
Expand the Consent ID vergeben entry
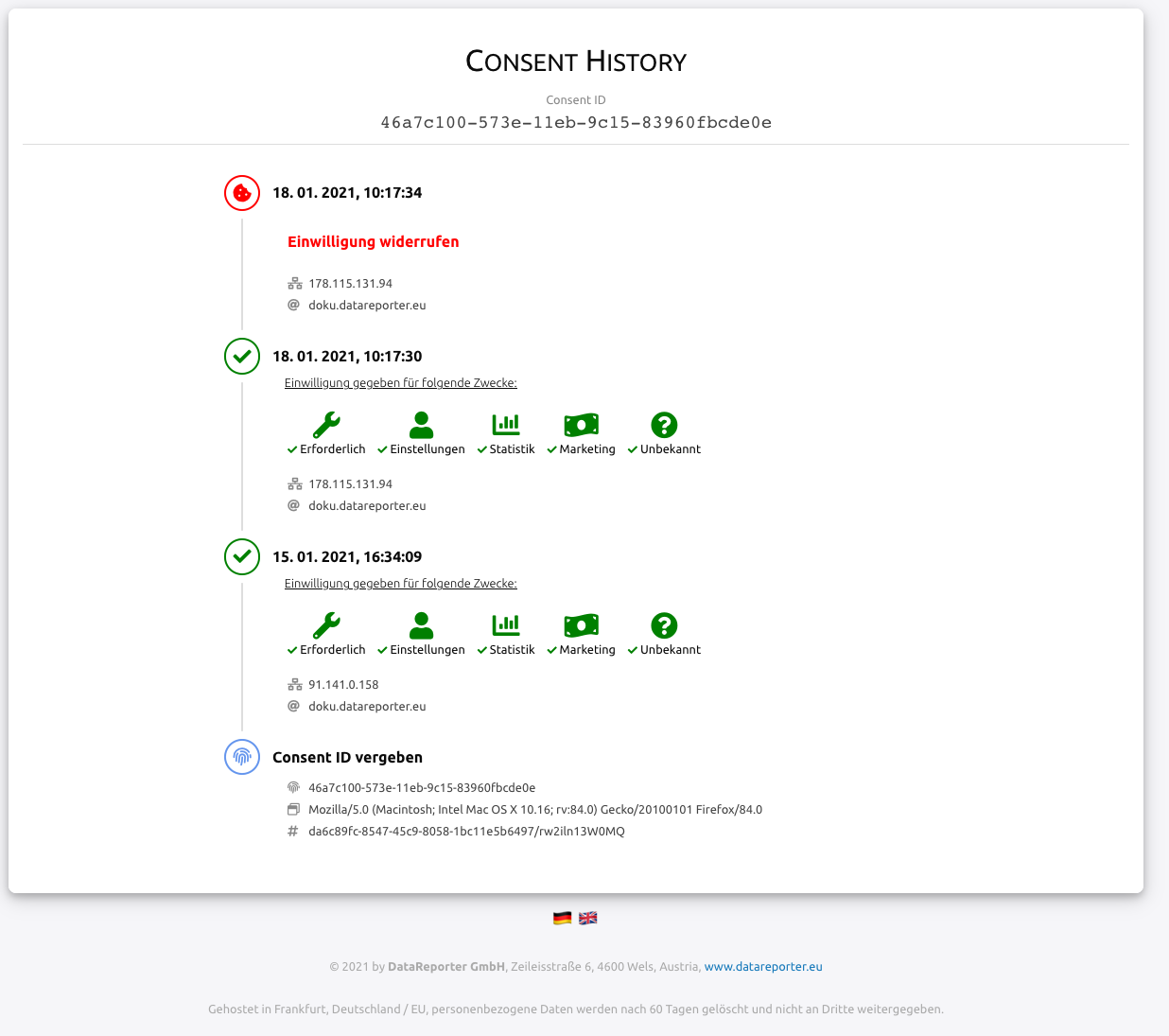coord(347,757)
